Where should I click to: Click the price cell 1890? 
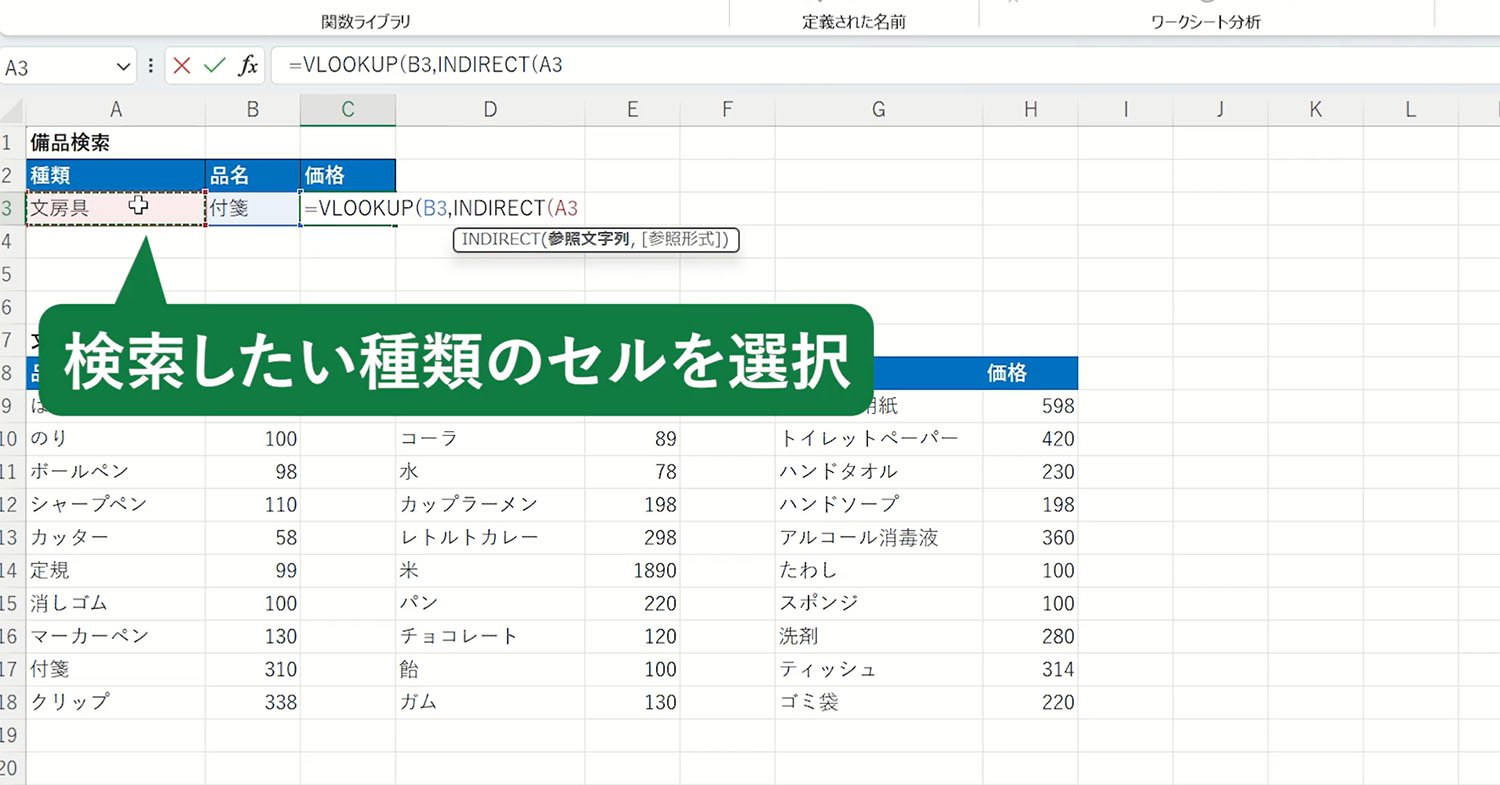632,570
